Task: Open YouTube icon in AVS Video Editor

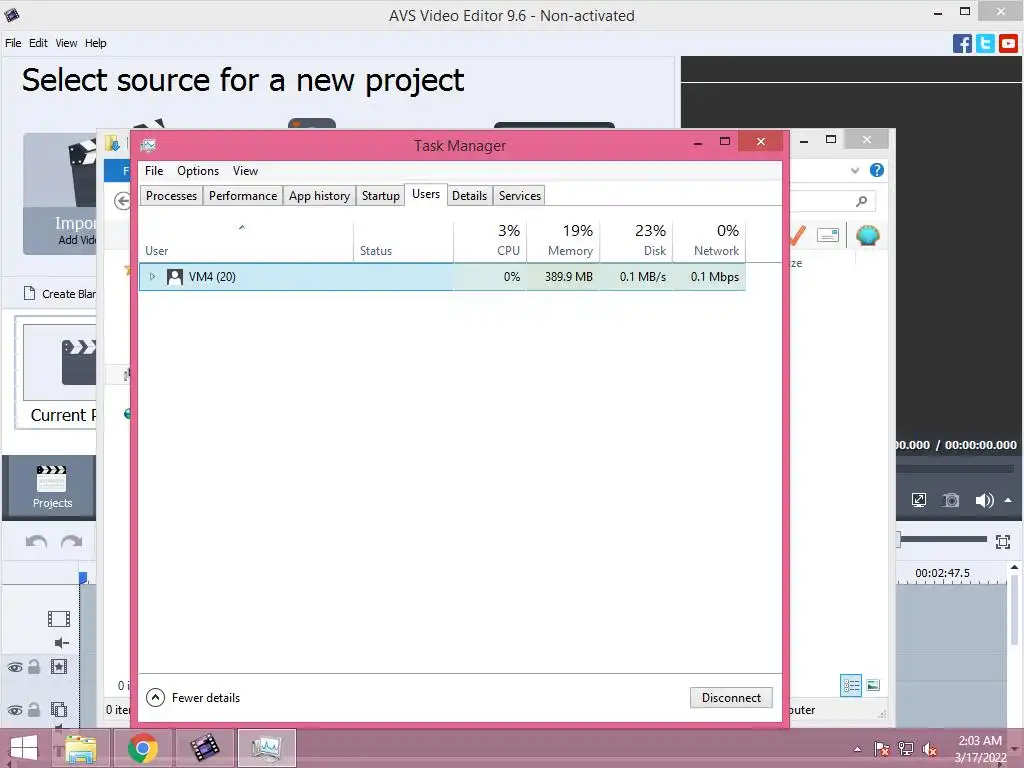Action: pos(1008,44)
